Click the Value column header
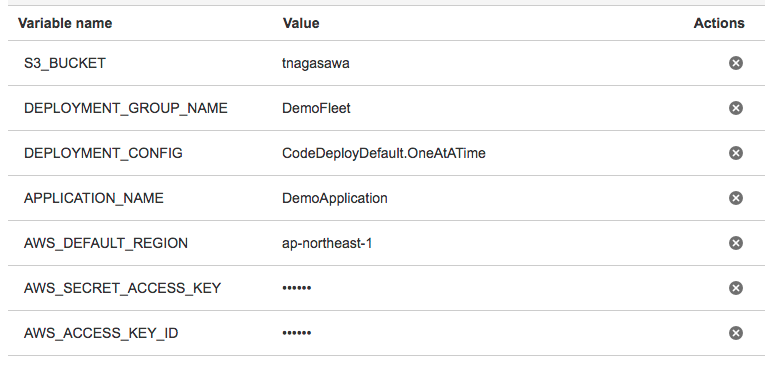Image resolution: width=777 pixels, height=365 pixels. (301, 23)
